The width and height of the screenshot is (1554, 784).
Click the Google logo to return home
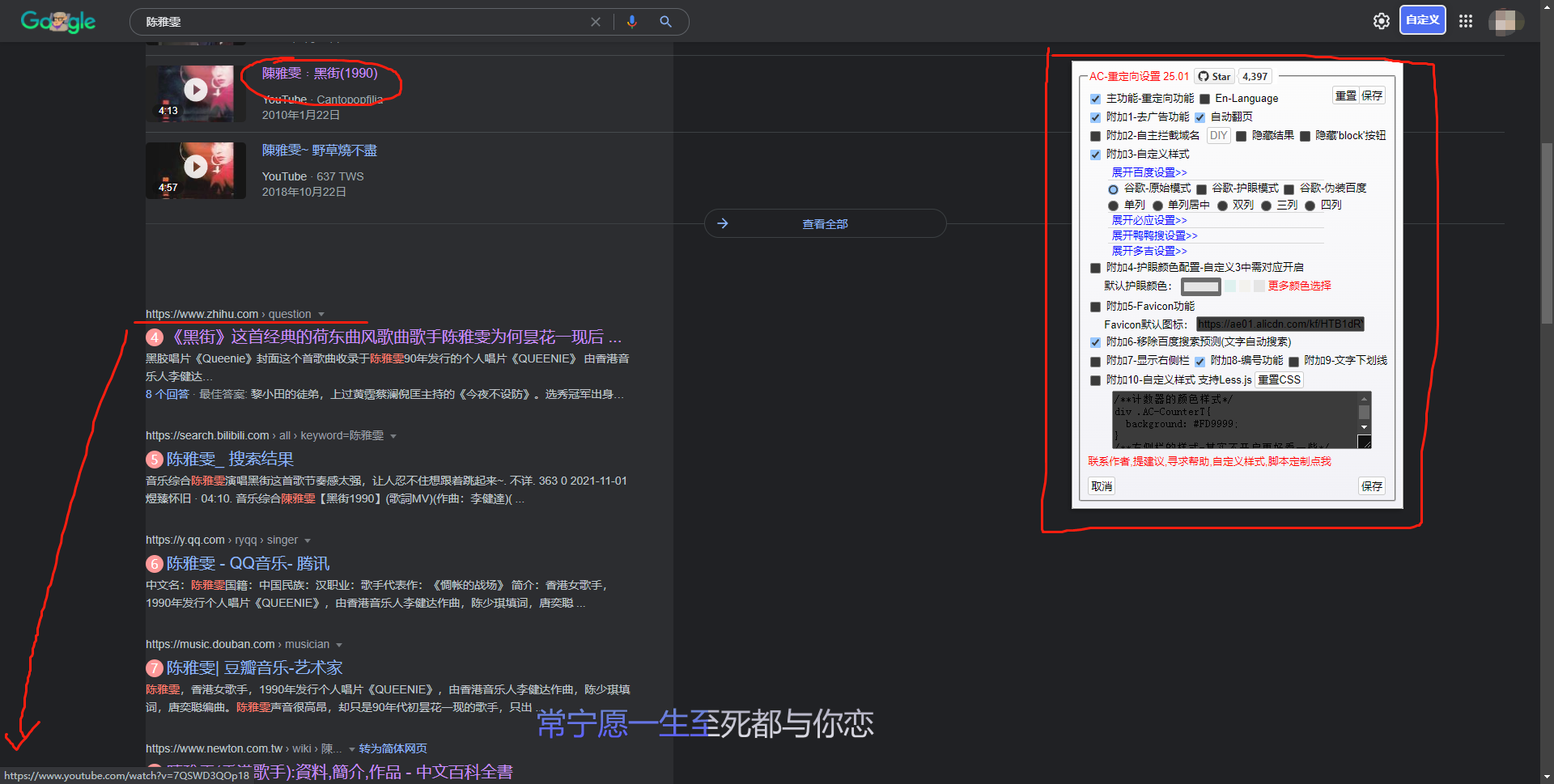pyautogui.click(x=57, y=22)
